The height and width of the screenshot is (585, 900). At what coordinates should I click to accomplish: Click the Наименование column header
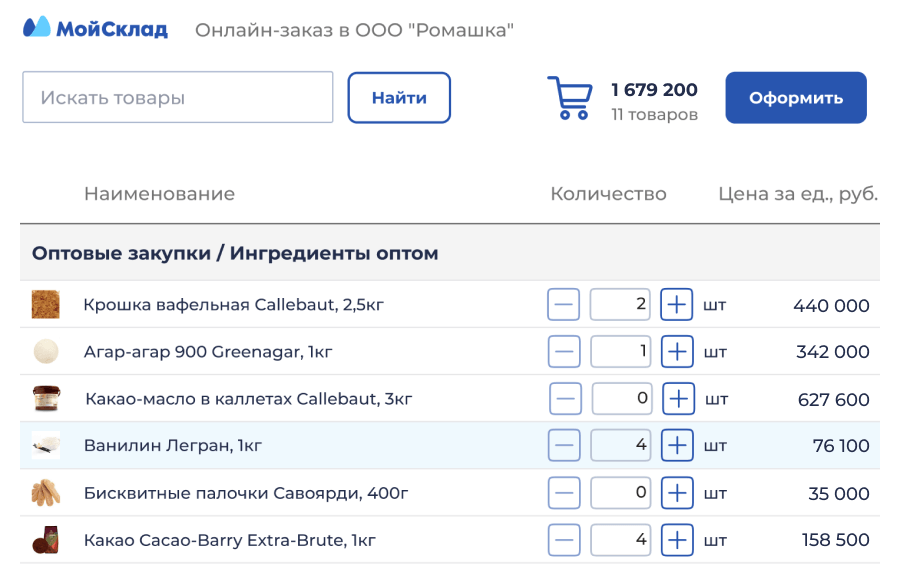click(160, 194)
